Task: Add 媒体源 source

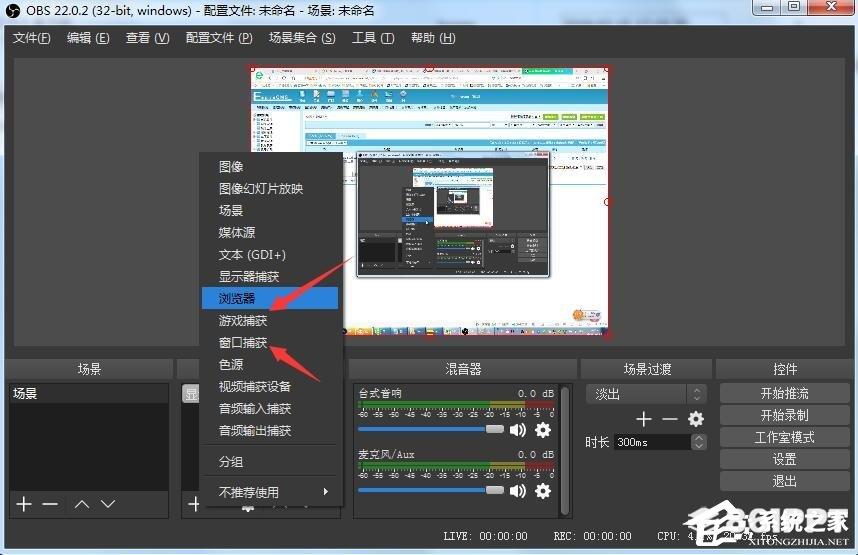Action: tap(237, 233)
